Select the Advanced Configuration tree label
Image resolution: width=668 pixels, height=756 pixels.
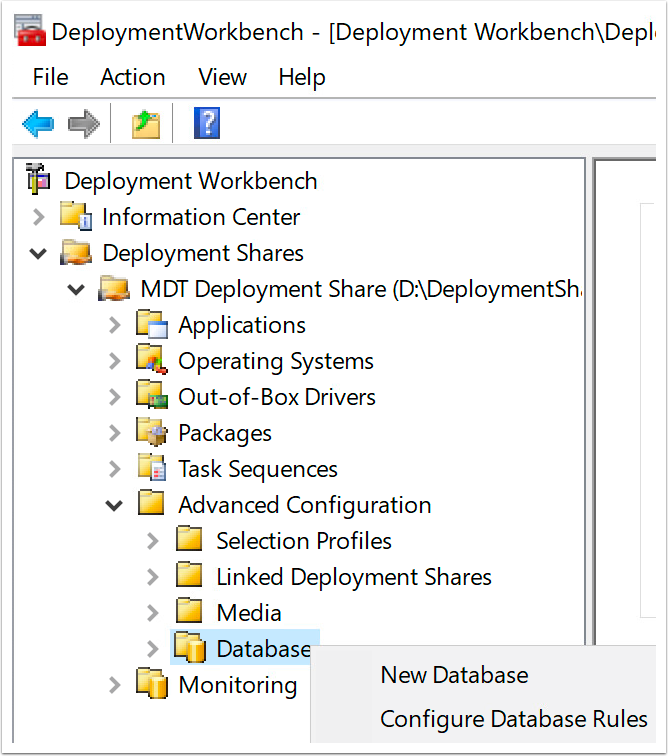point(305,505)
